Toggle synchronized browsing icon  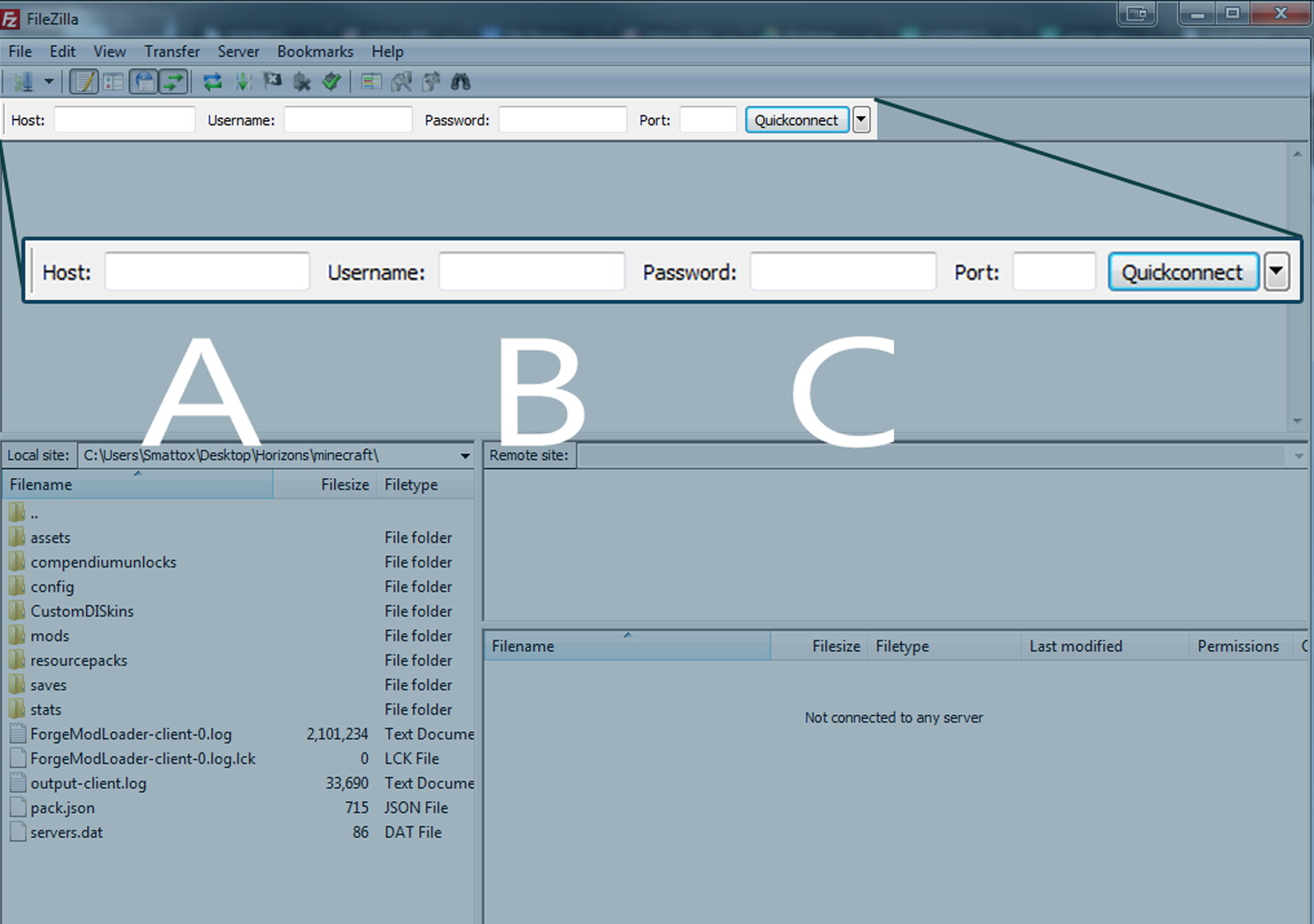click(432, 83)
